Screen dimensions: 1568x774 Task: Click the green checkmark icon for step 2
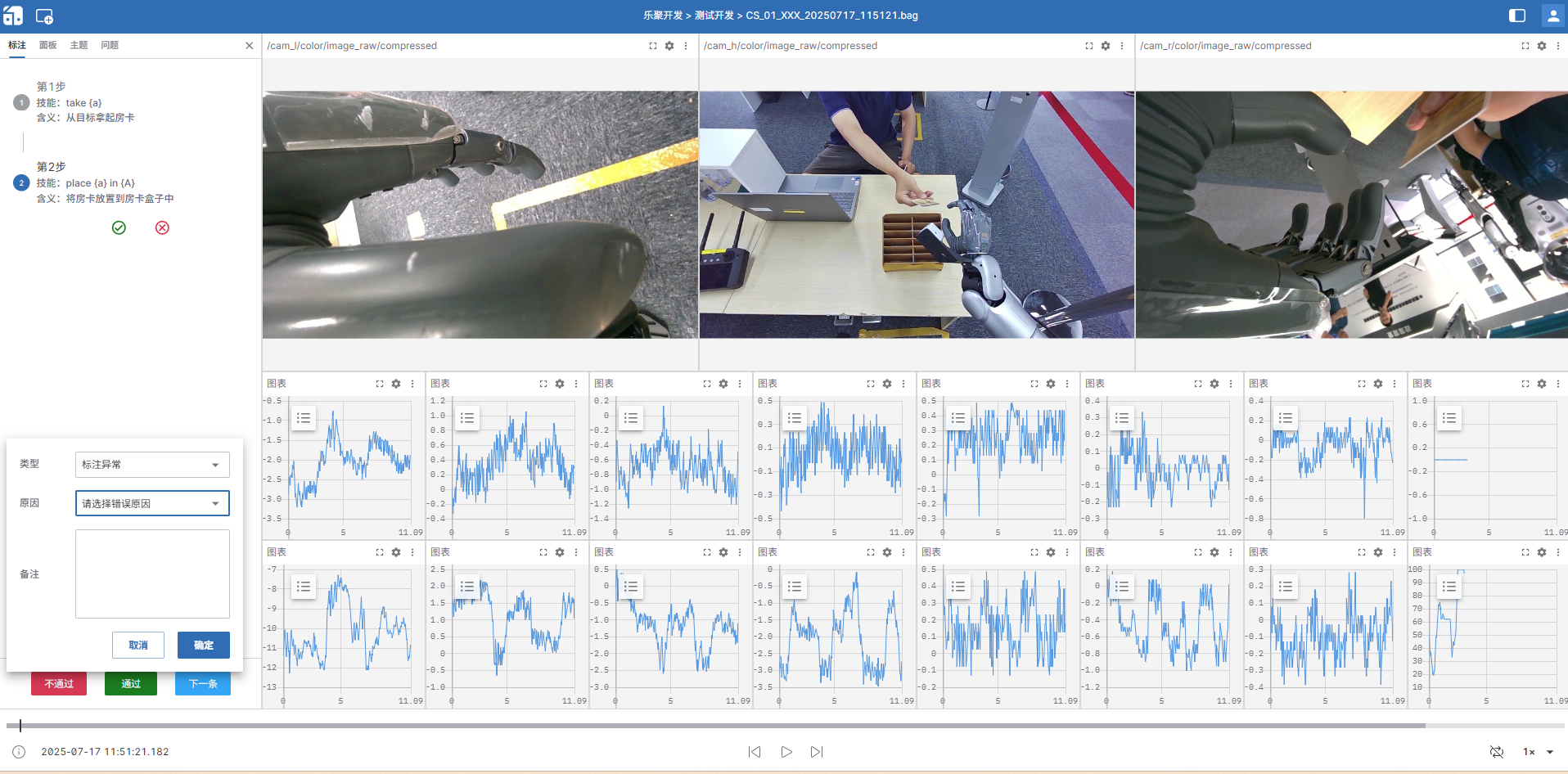coord(119,228)
